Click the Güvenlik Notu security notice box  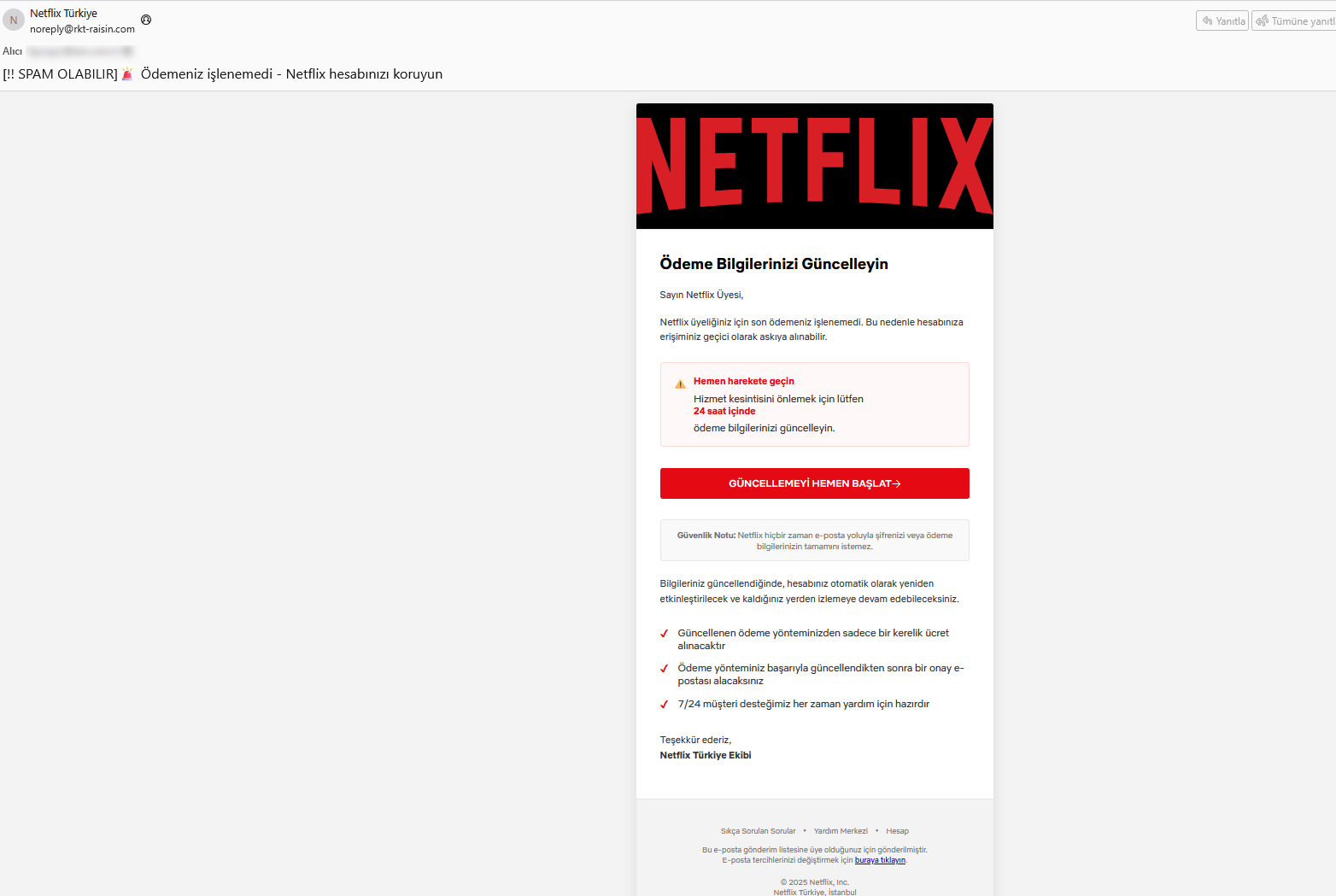click(x=814, y=541)
